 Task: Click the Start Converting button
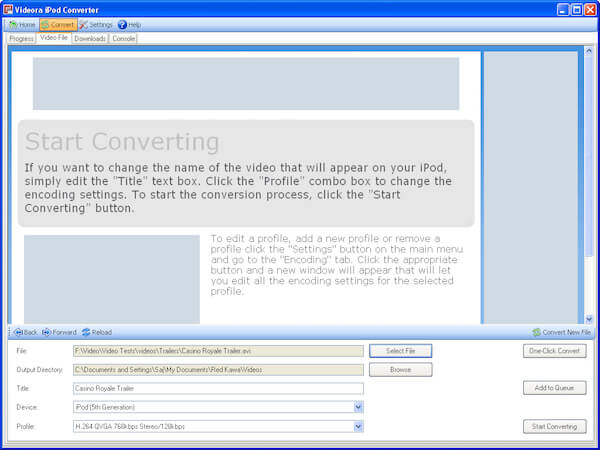pos(554,426)
